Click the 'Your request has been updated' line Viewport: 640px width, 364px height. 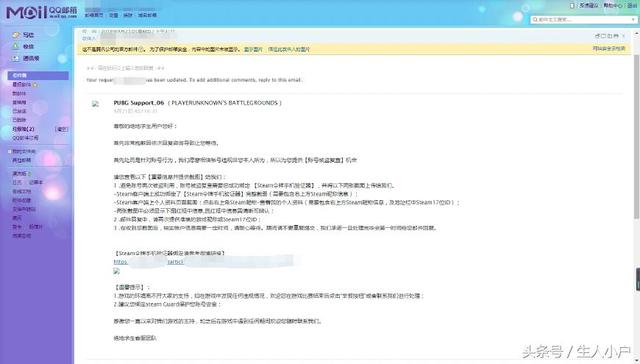click(194, 80)
